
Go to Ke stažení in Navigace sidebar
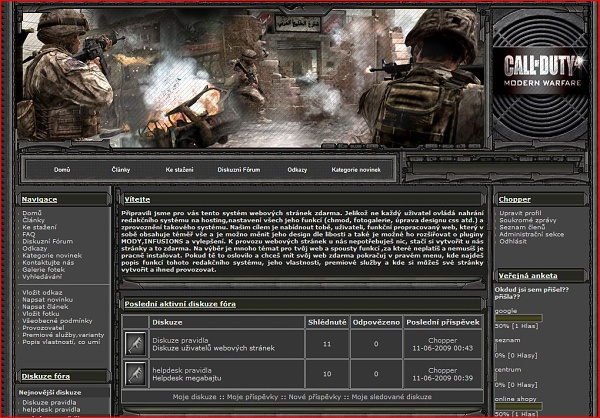(x=39, y=227)
